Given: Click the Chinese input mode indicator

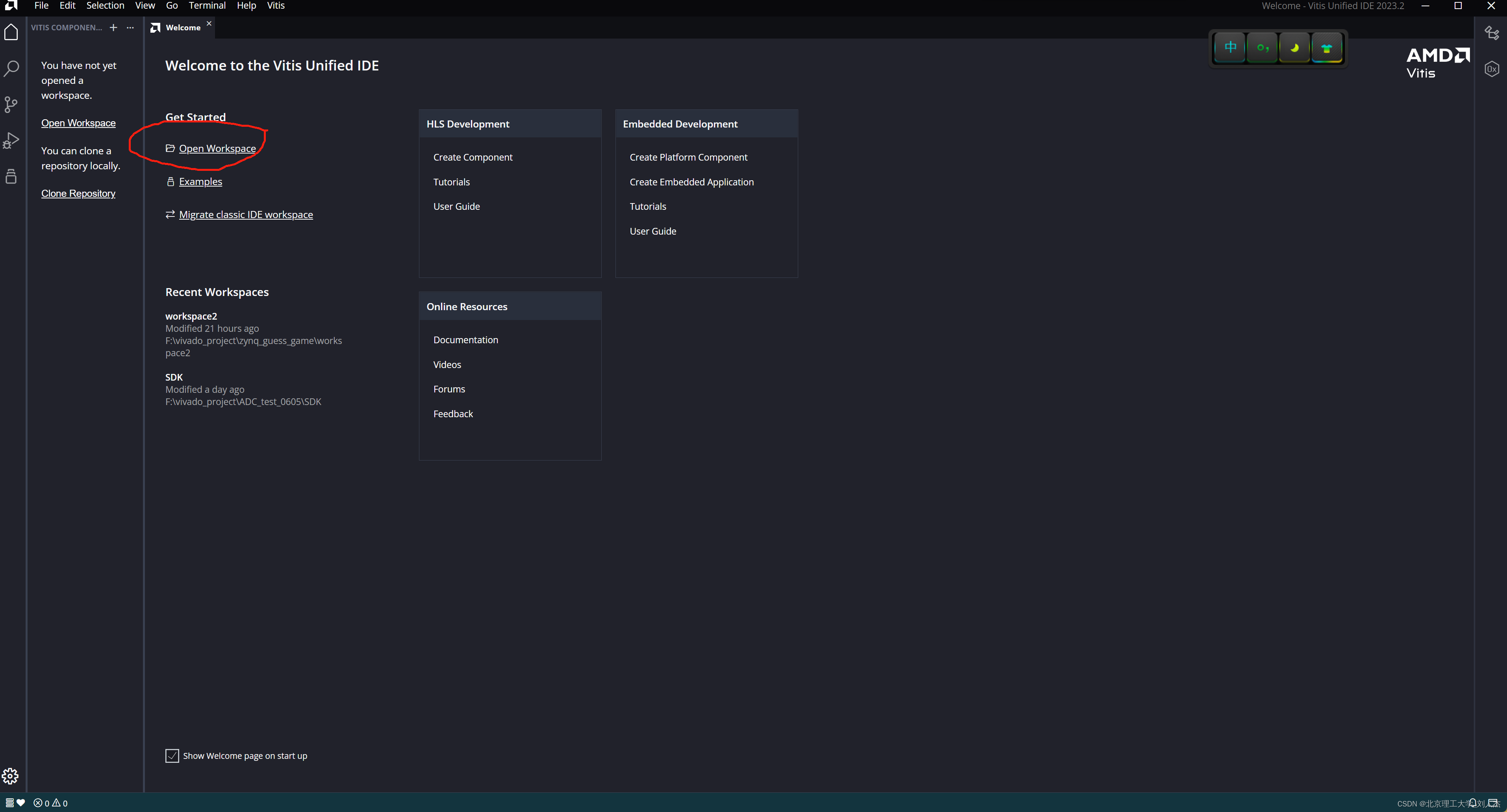Looking at the screenshot, I should pyautogui.click(x=1230, y=48).
